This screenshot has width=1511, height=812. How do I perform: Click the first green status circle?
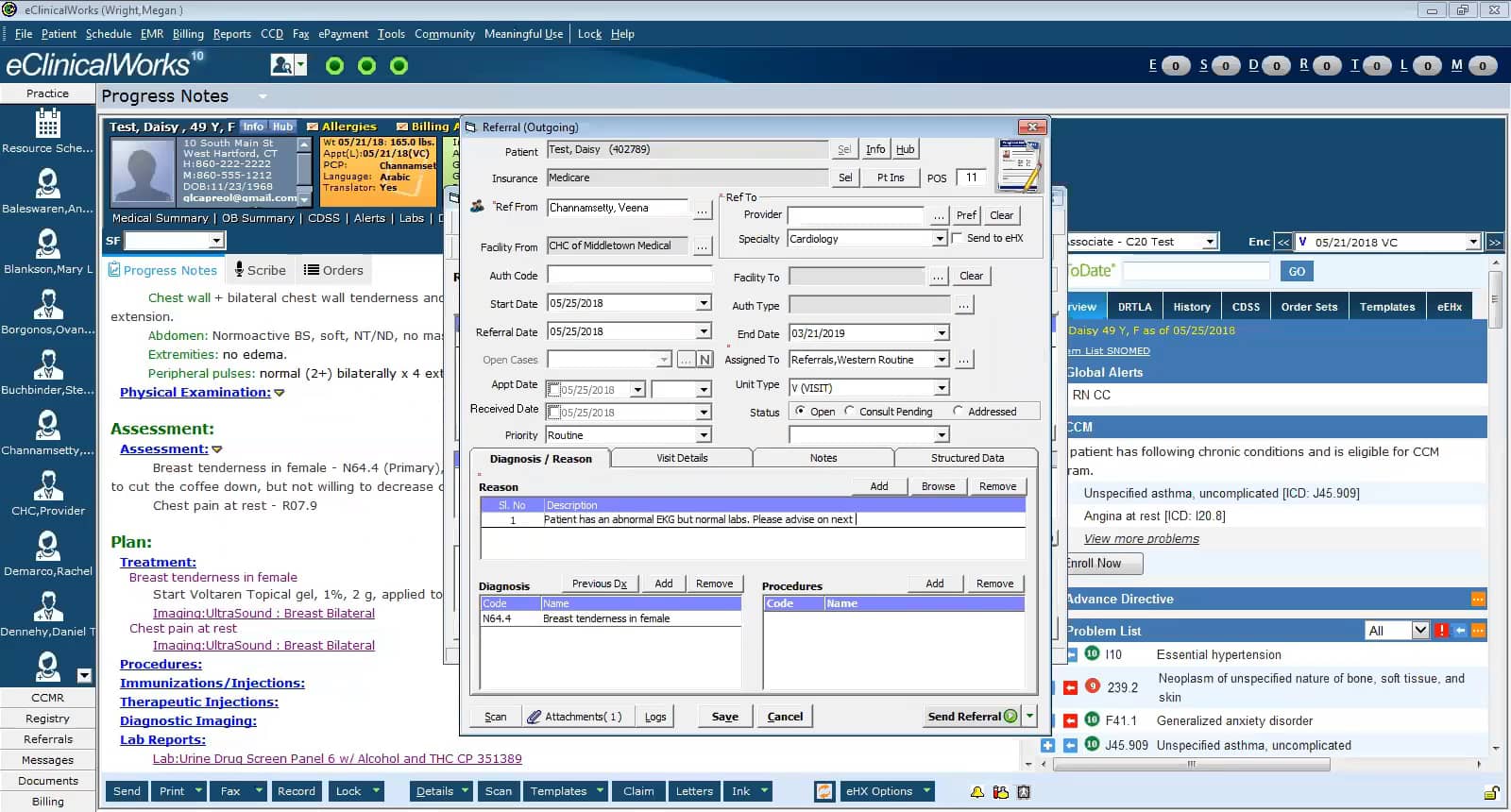coord(334,65)
